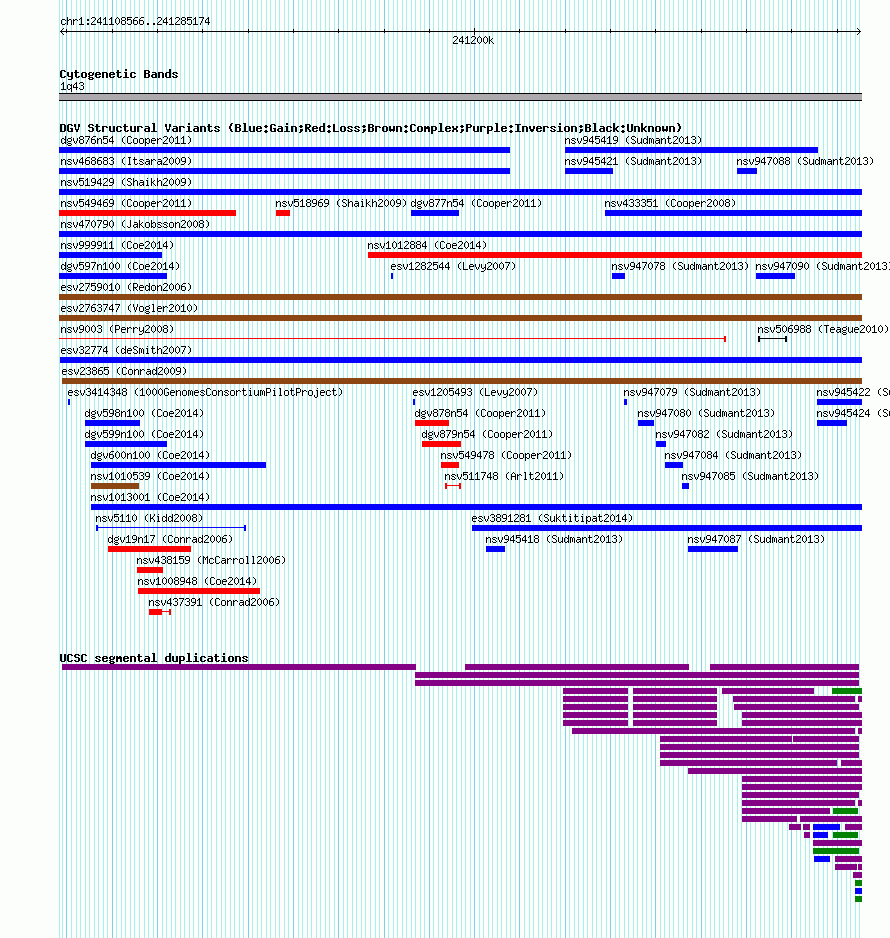The image size is (890, 938).
Task: Open nsv438159 (McCarroll2006) variant
Action: (x=211, y=560)
